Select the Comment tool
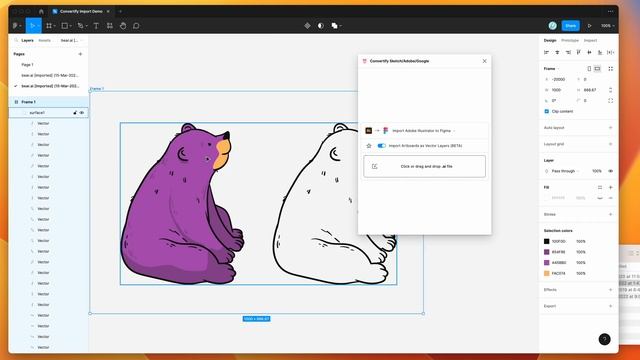This screenshot has height=360, width=640. point(136,26)
